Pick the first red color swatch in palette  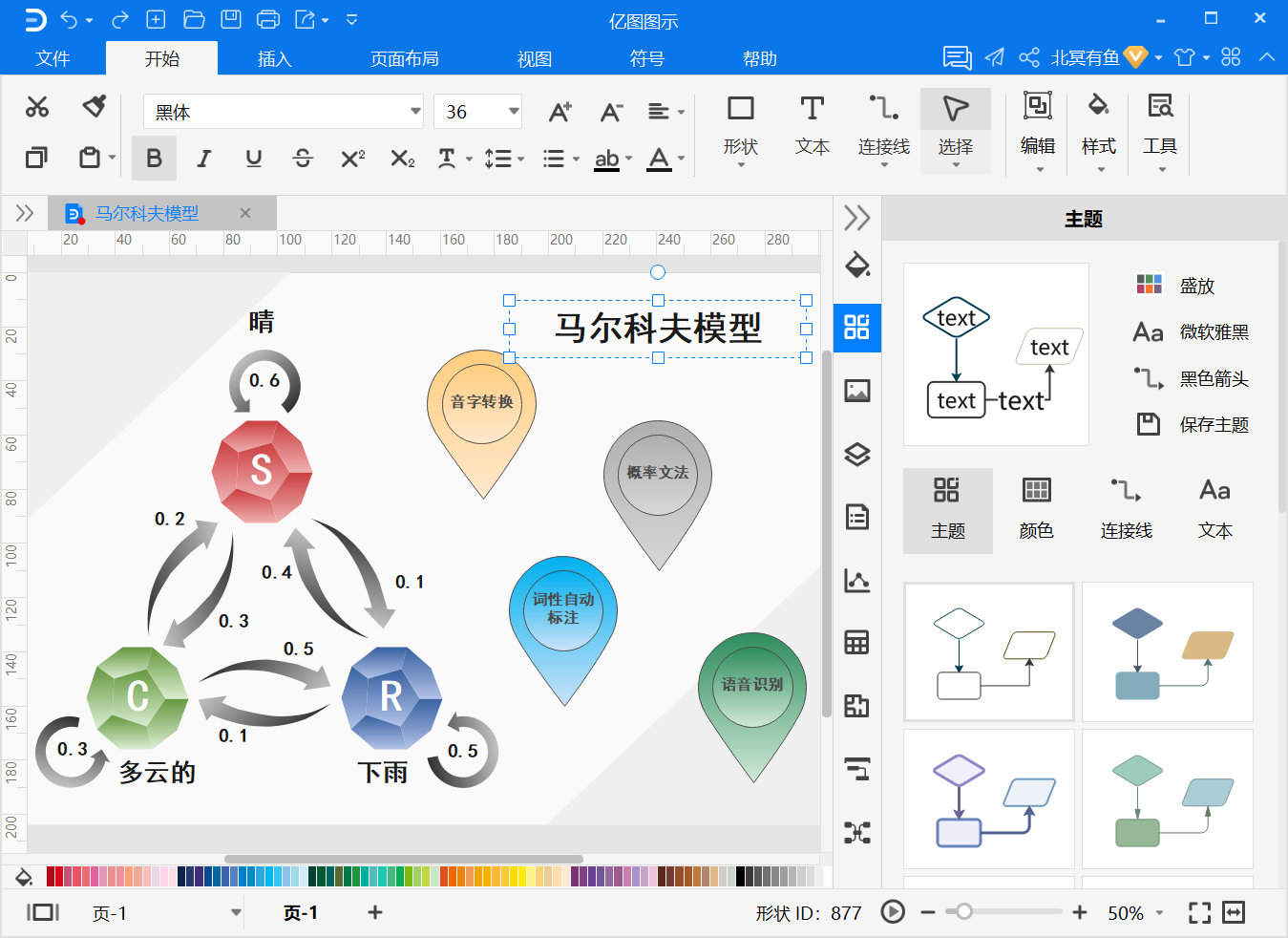click(x=51, y=876)
